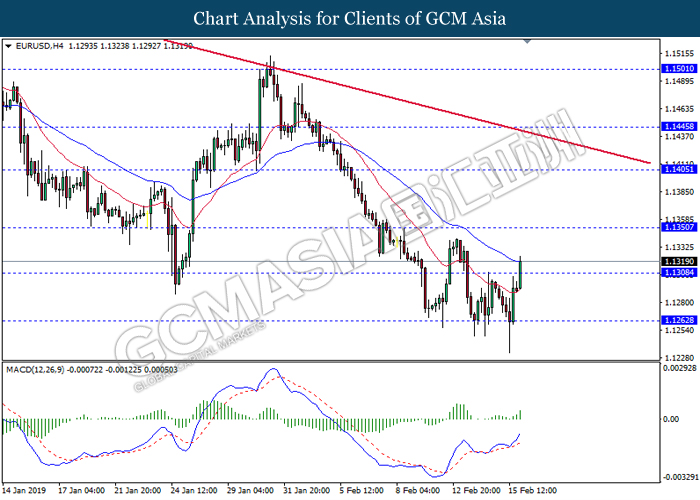
Task: Click the MACD scale value -0.003291
Action: click(680, 477)
